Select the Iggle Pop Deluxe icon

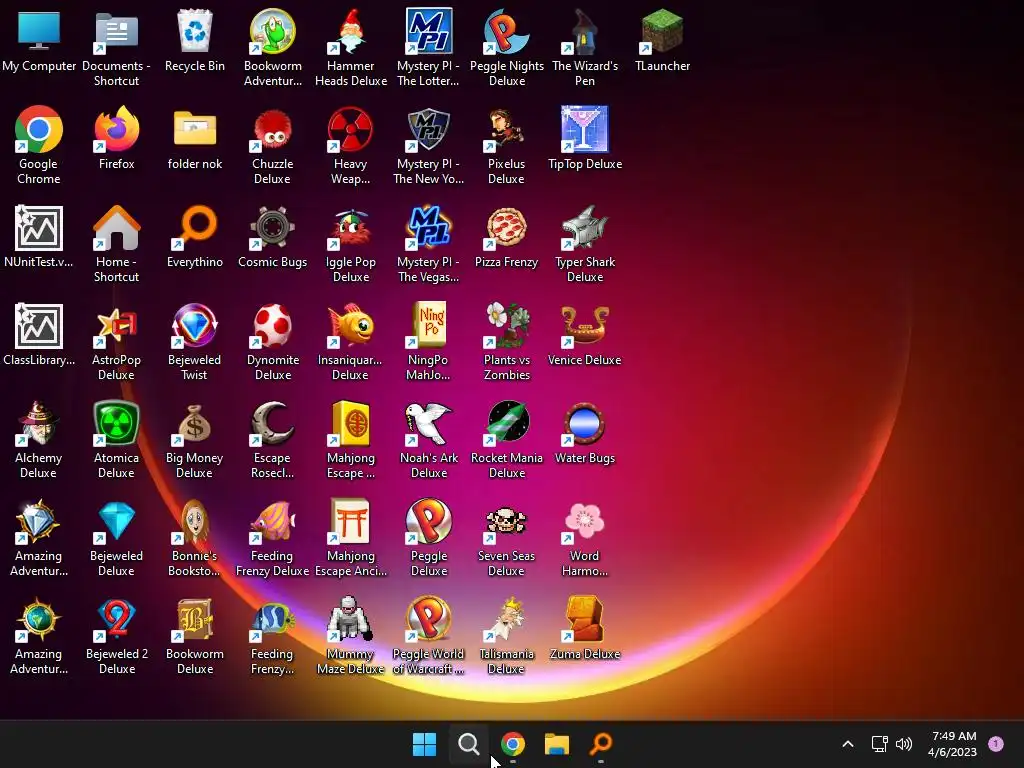tap(350, 227)
